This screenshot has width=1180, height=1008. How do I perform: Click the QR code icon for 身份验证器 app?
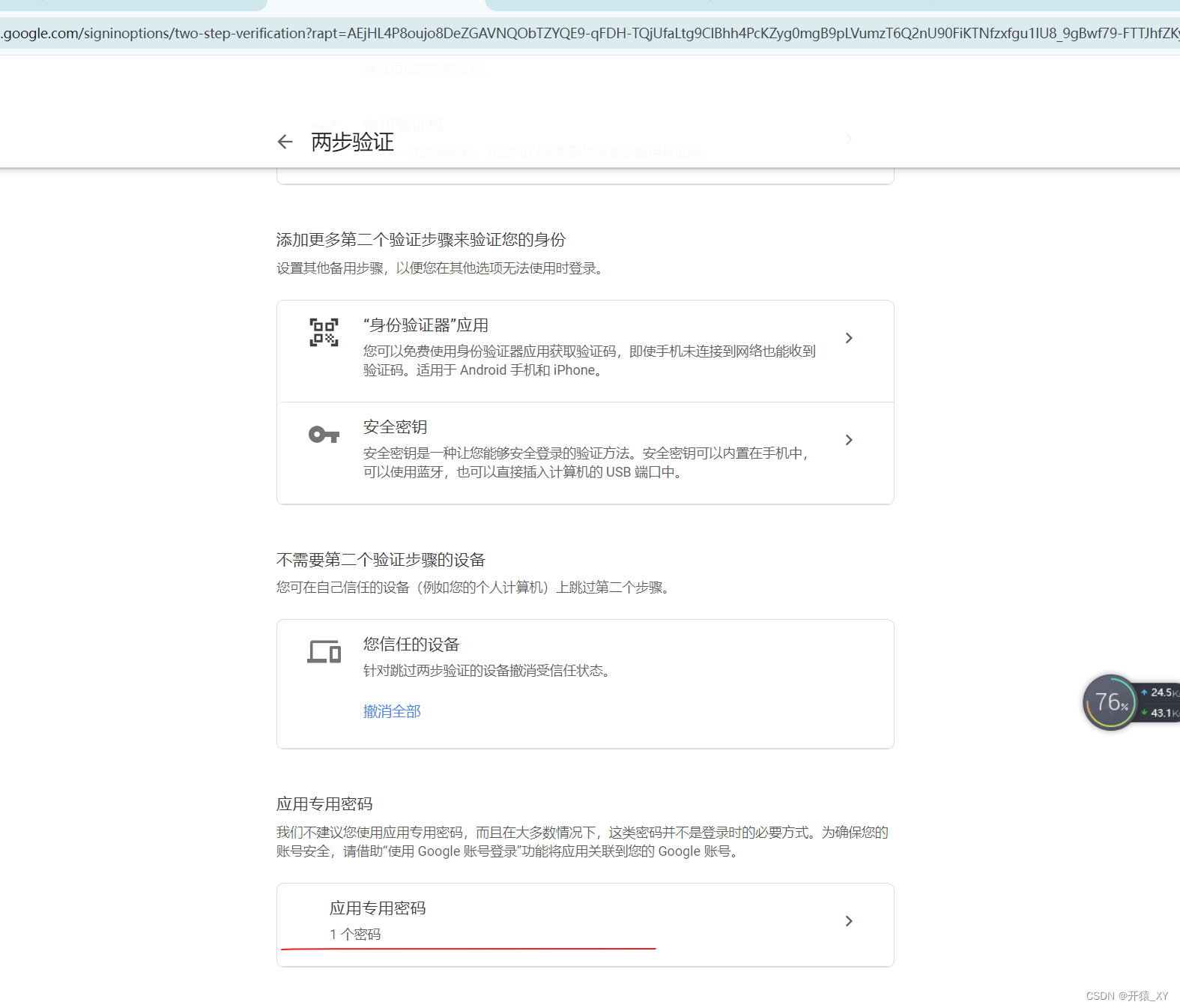[324, 332]
